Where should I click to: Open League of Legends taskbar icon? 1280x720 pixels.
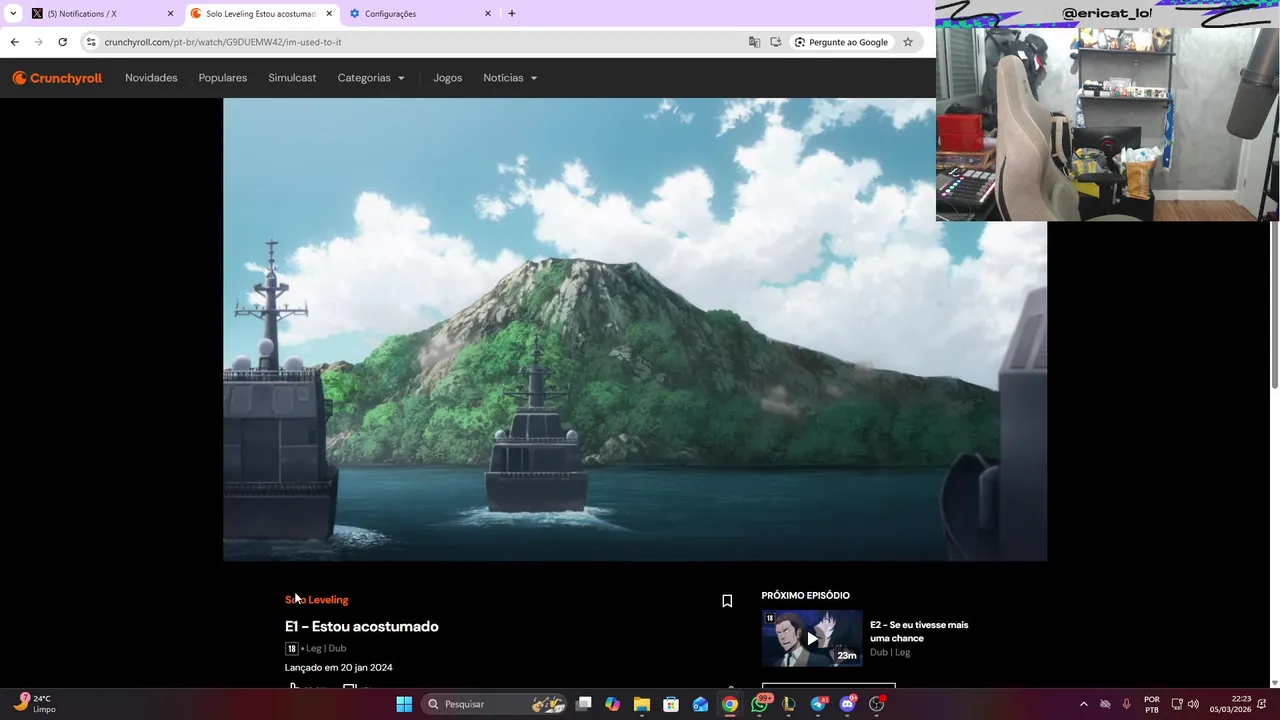[789, 704]
